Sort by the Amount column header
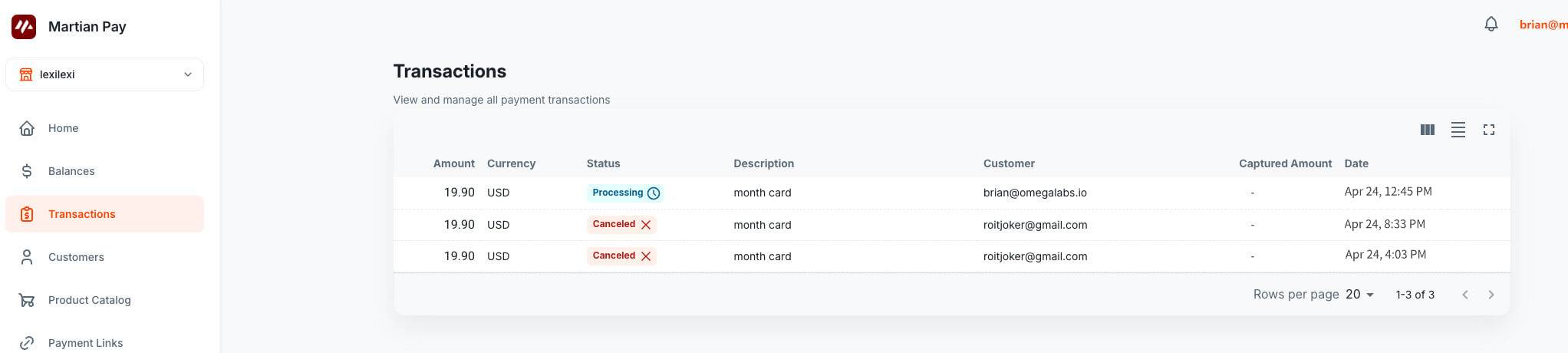 click(453, 163)
